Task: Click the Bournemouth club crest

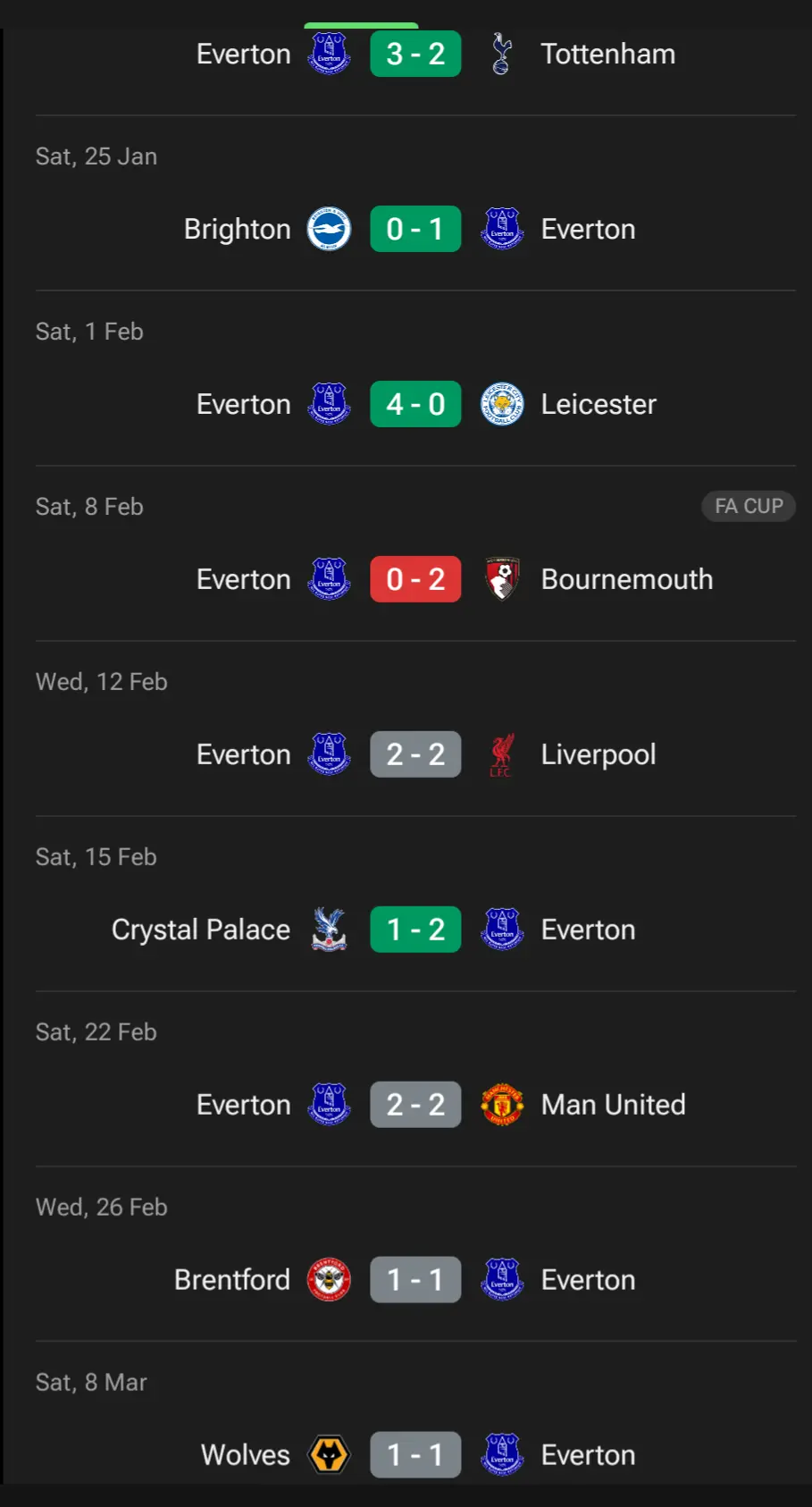Action: click(x=502, y=579)
